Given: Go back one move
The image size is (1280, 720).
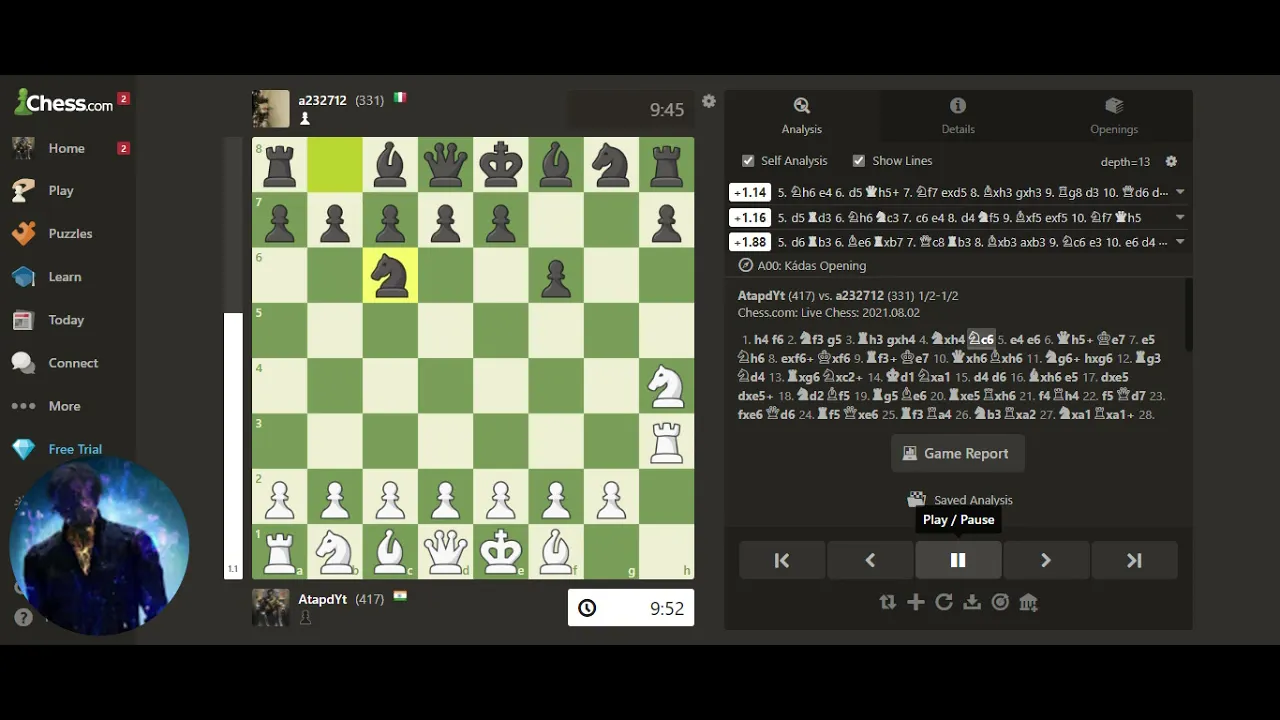Looking at the screenshot, I should [x=870, y=561].
